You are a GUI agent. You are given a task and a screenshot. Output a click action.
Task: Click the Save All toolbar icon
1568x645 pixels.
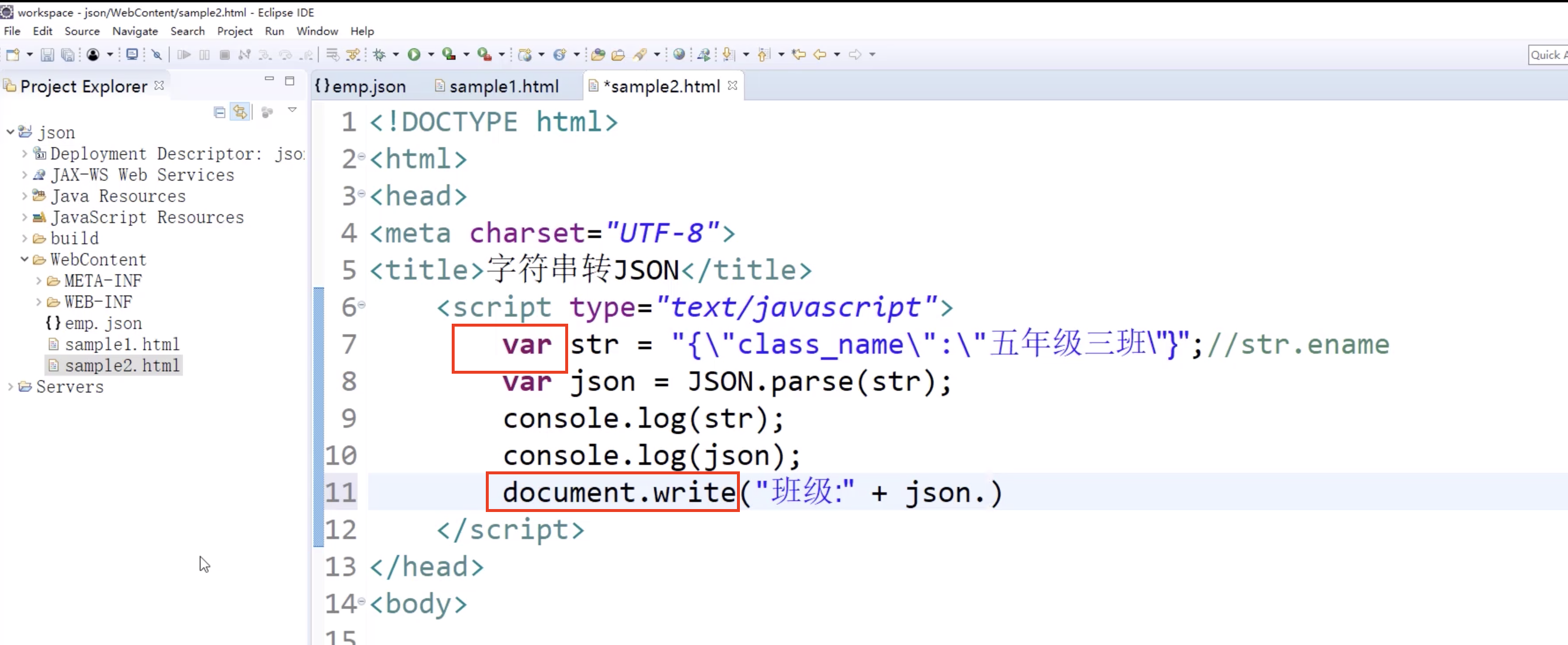click(x=68, y=55)
